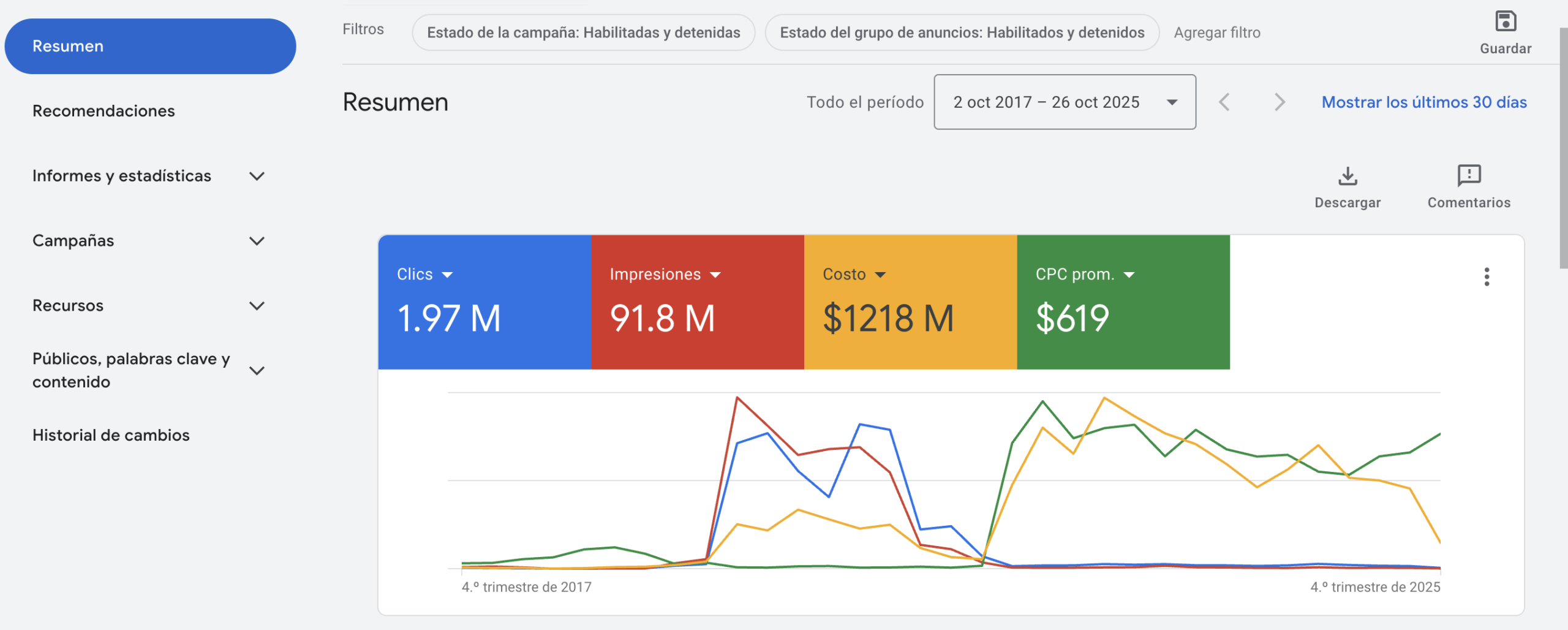This screenshot has width=1568, height=630.
Task: Go to next date period arrow
Action: [1280, 102]
